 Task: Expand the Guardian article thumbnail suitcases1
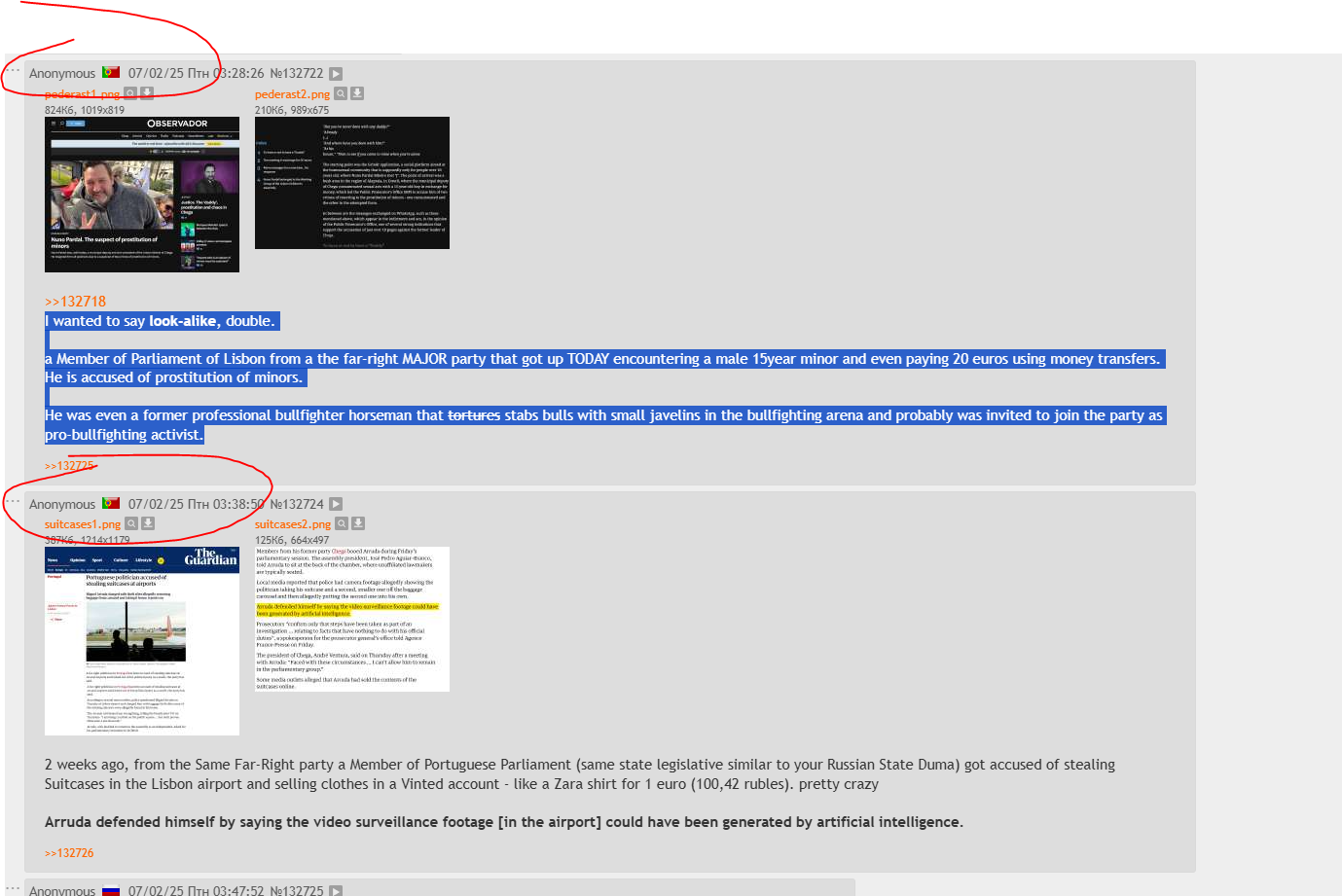tap(142, 641)
